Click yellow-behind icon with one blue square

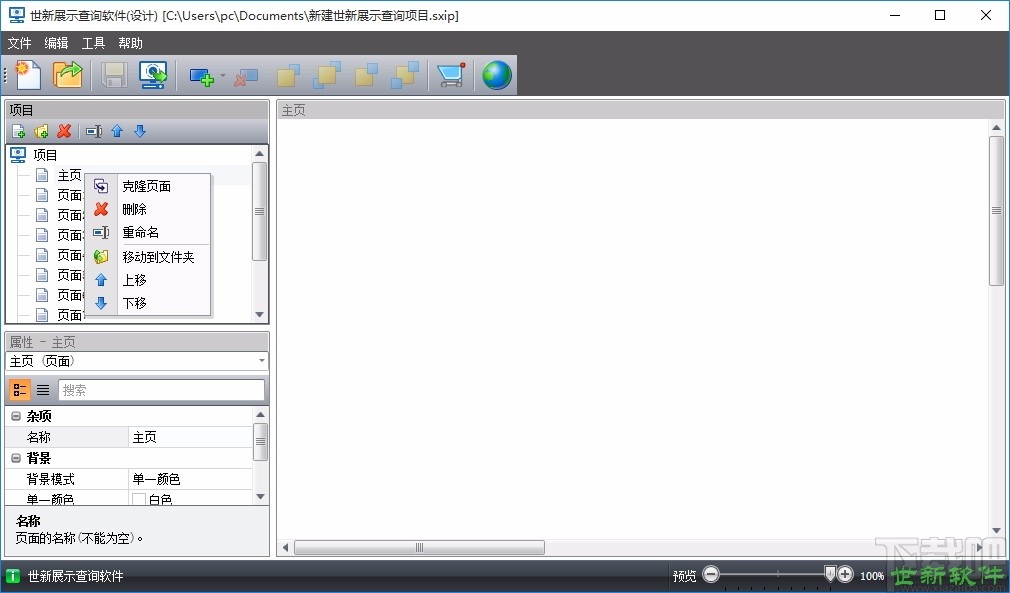[x=367, y=75]
